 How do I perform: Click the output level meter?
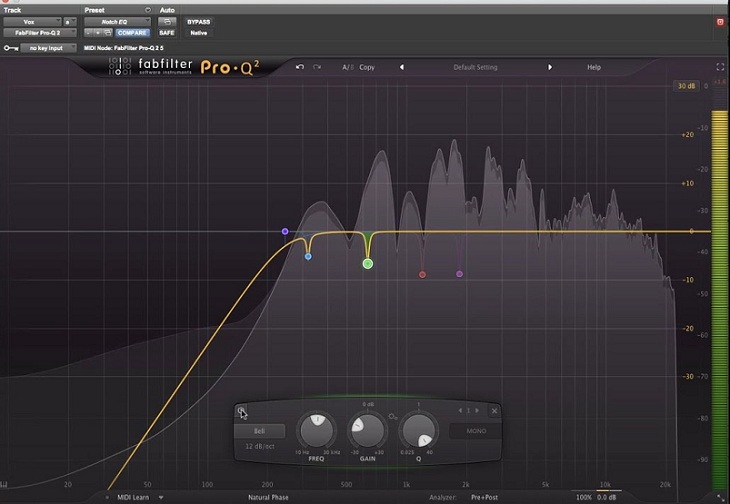pos(720,298)
